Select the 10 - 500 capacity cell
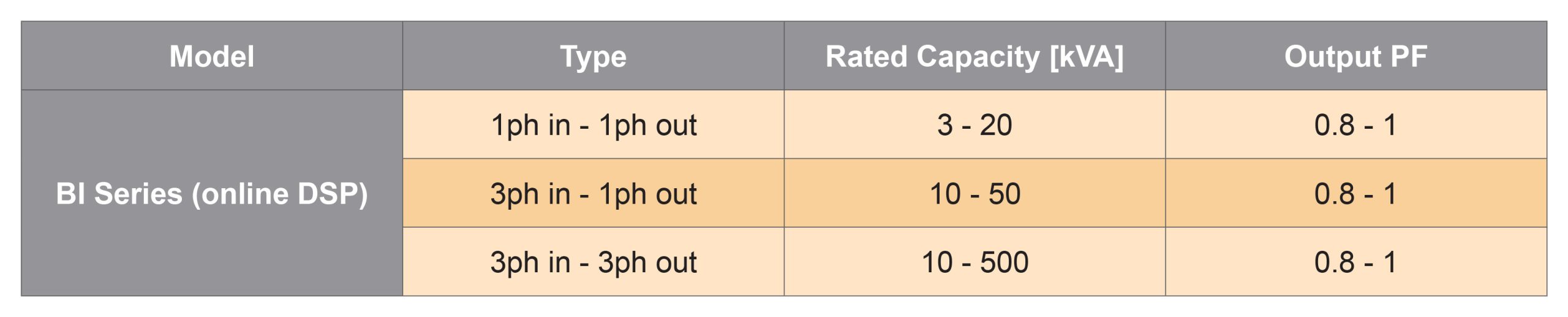Image resolution: width=1568 pixels, height=317 pixels. [x=974, y=262]
